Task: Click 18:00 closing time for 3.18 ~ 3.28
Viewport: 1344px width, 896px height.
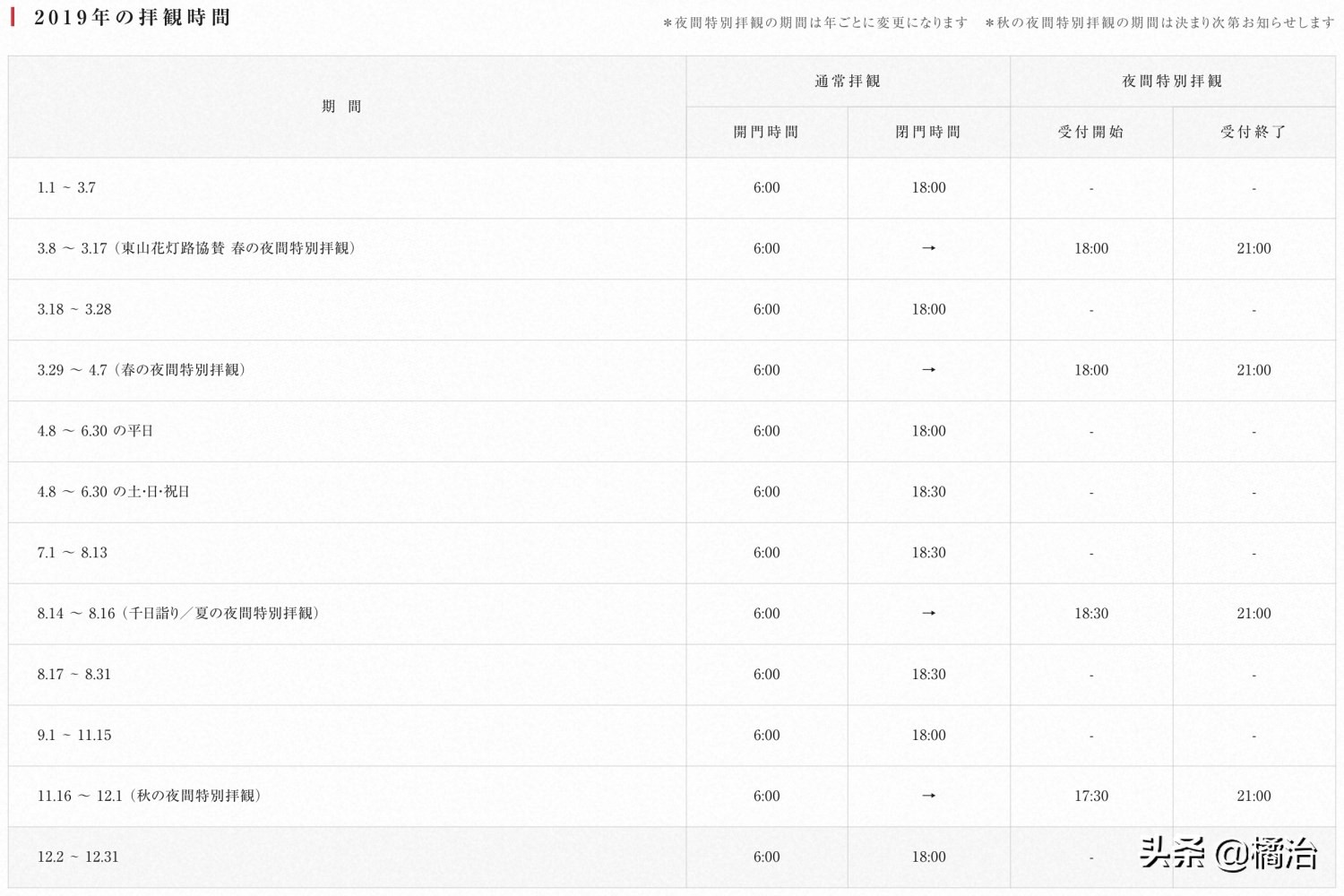Action: point(929,310)
